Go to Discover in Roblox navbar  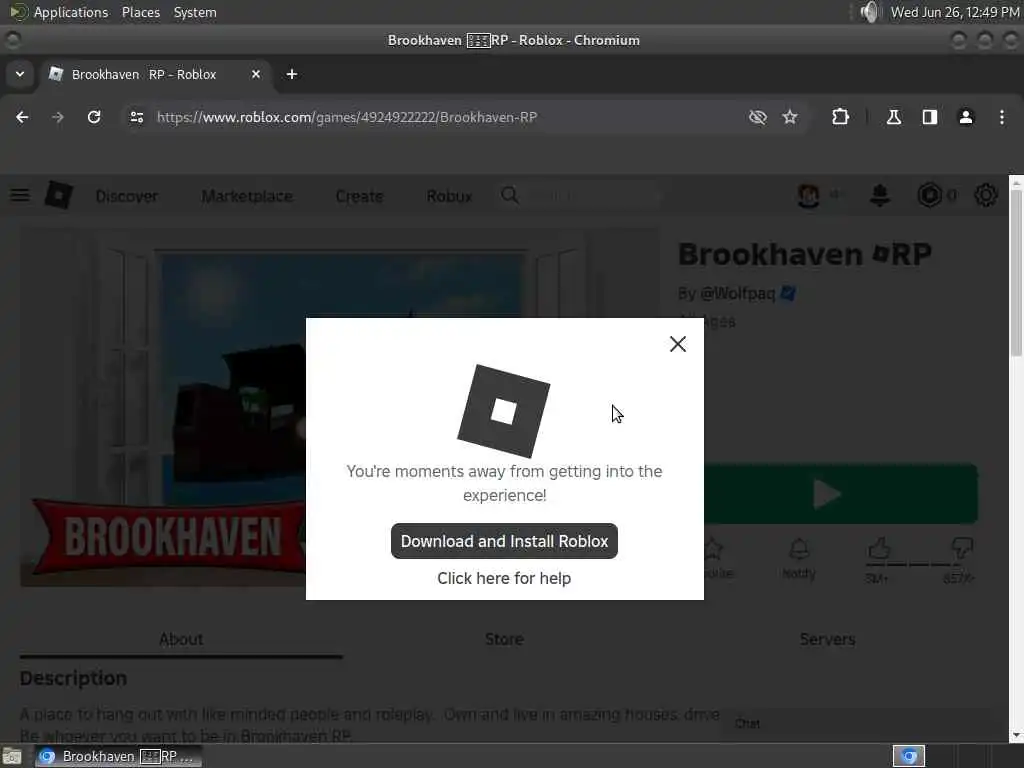tap(127, 196)
